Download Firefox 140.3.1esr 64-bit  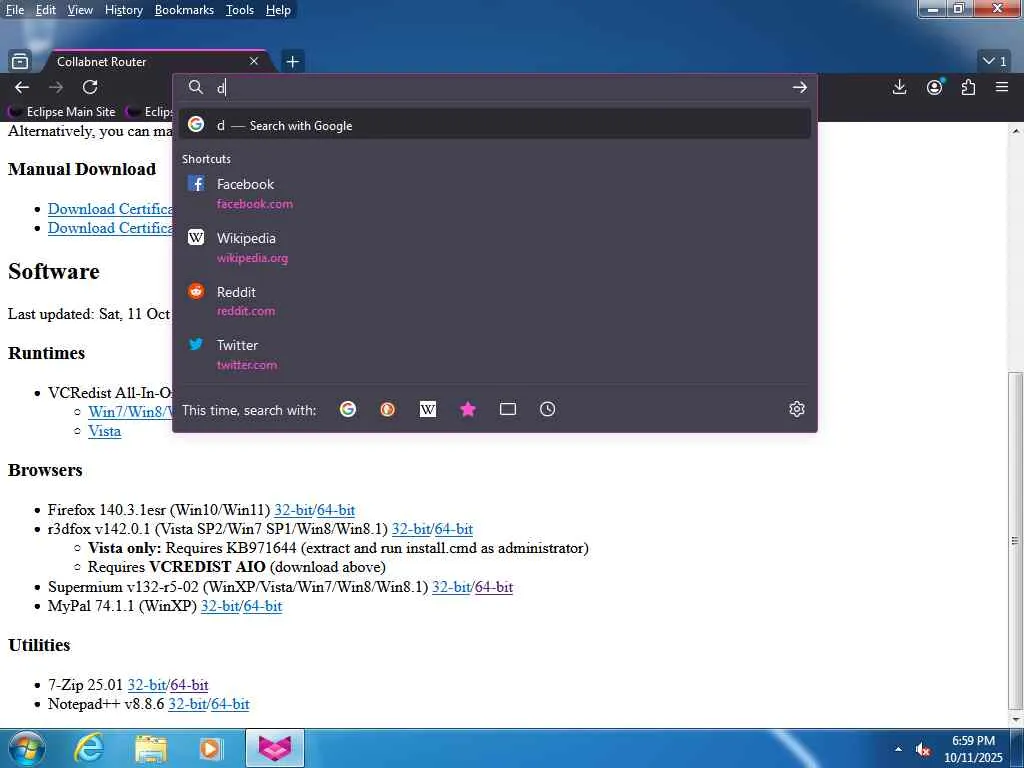click(x=336, y=510)
